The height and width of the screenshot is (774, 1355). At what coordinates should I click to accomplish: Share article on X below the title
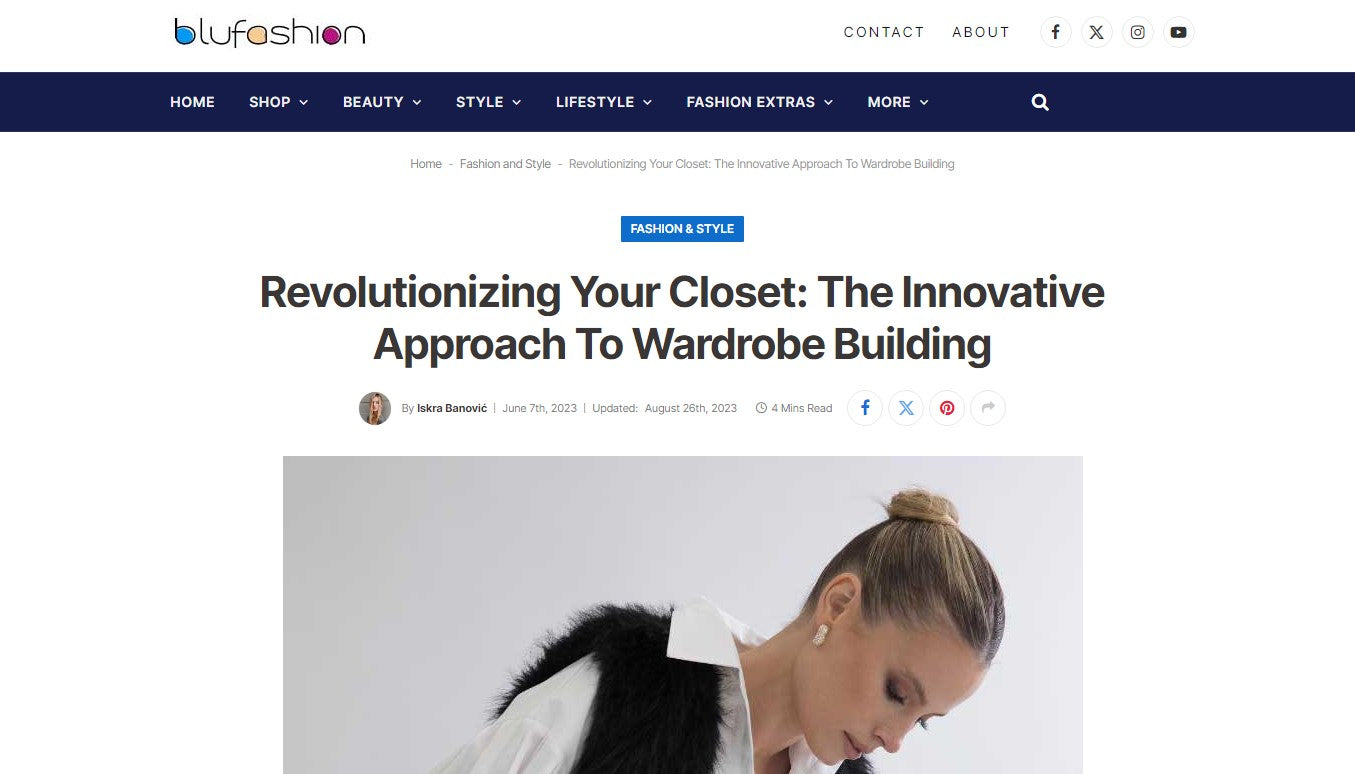pyautogui.click(x=906, y=408)
